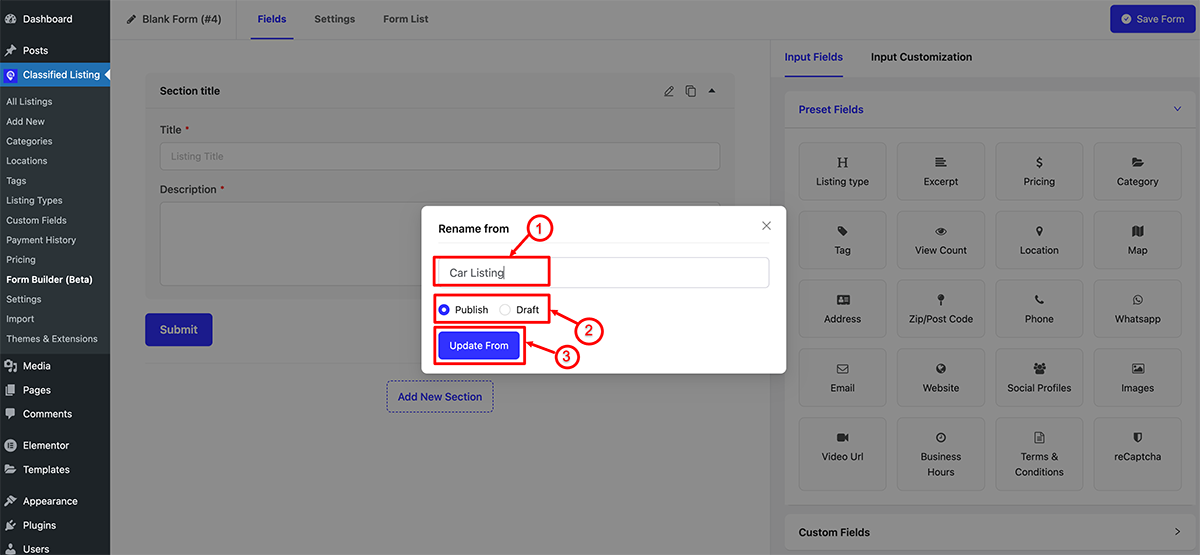Add the Business Hours preset field
Image resolution: width=1200 pixels, height=555 pixels.
click(940, 453)
